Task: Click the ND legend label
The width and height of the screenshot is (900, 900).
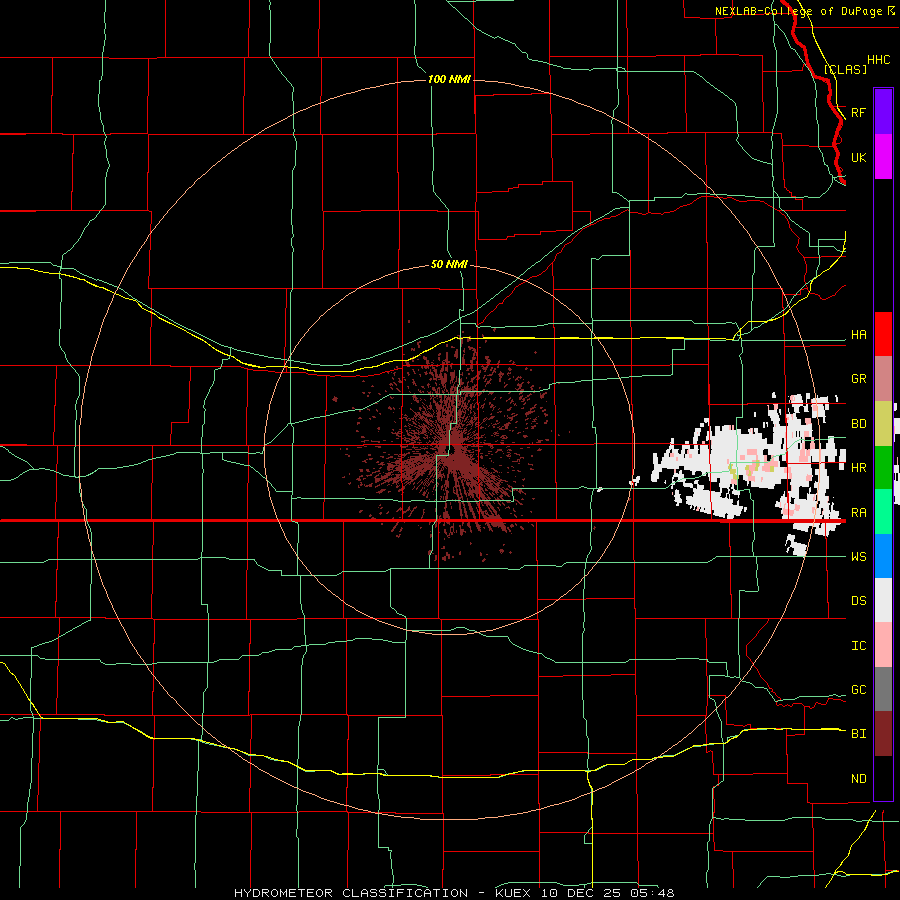Action: coord(858,779)
